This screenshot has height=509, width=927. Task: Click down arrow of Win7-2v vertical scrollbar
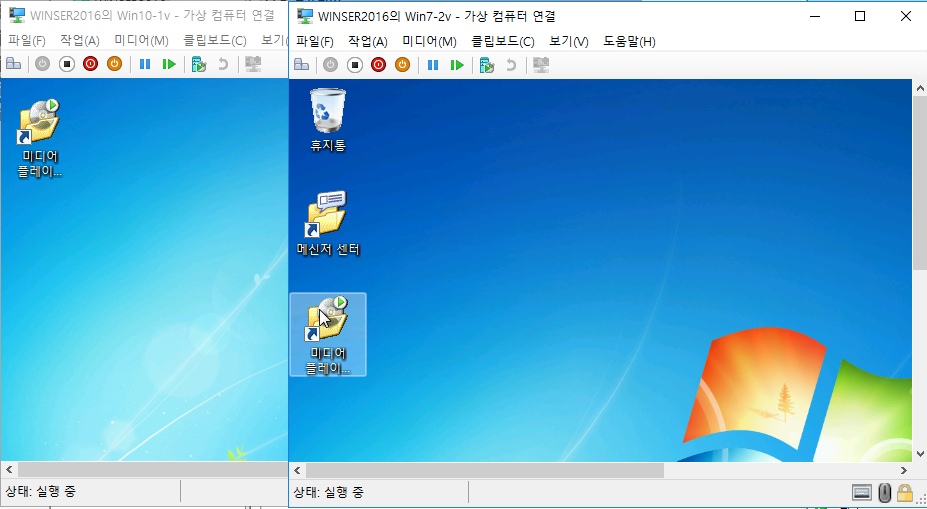click(x=920, y=454)
